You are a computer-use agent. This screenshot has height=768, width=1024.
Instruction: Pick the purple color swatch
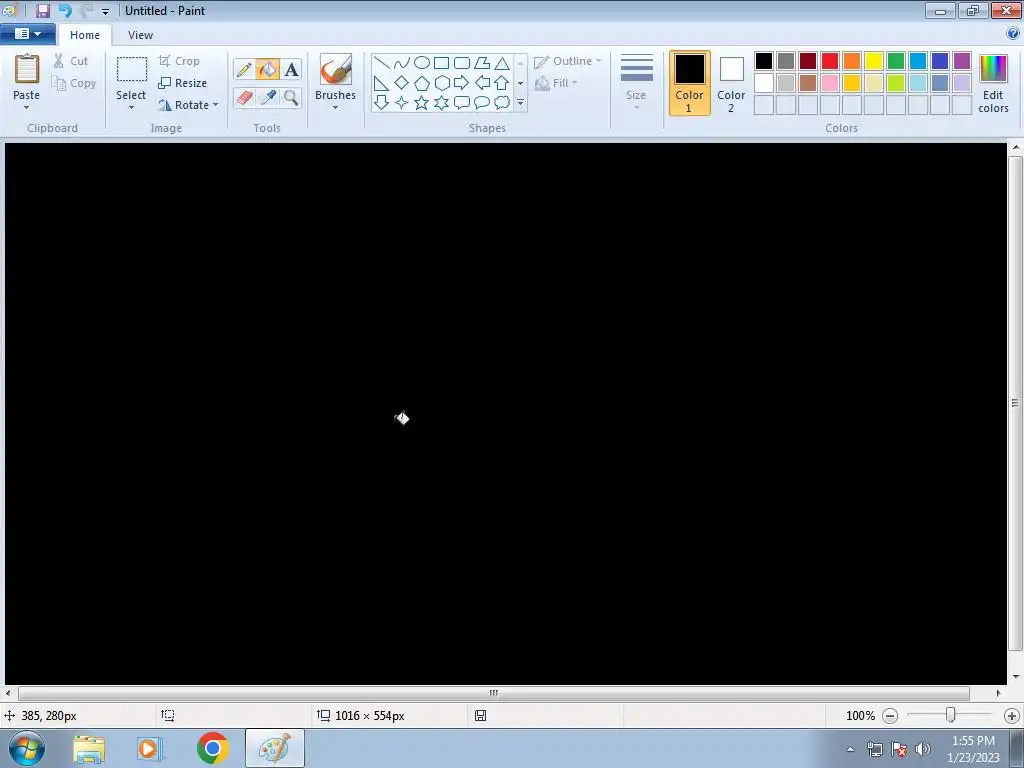[962, 61]
